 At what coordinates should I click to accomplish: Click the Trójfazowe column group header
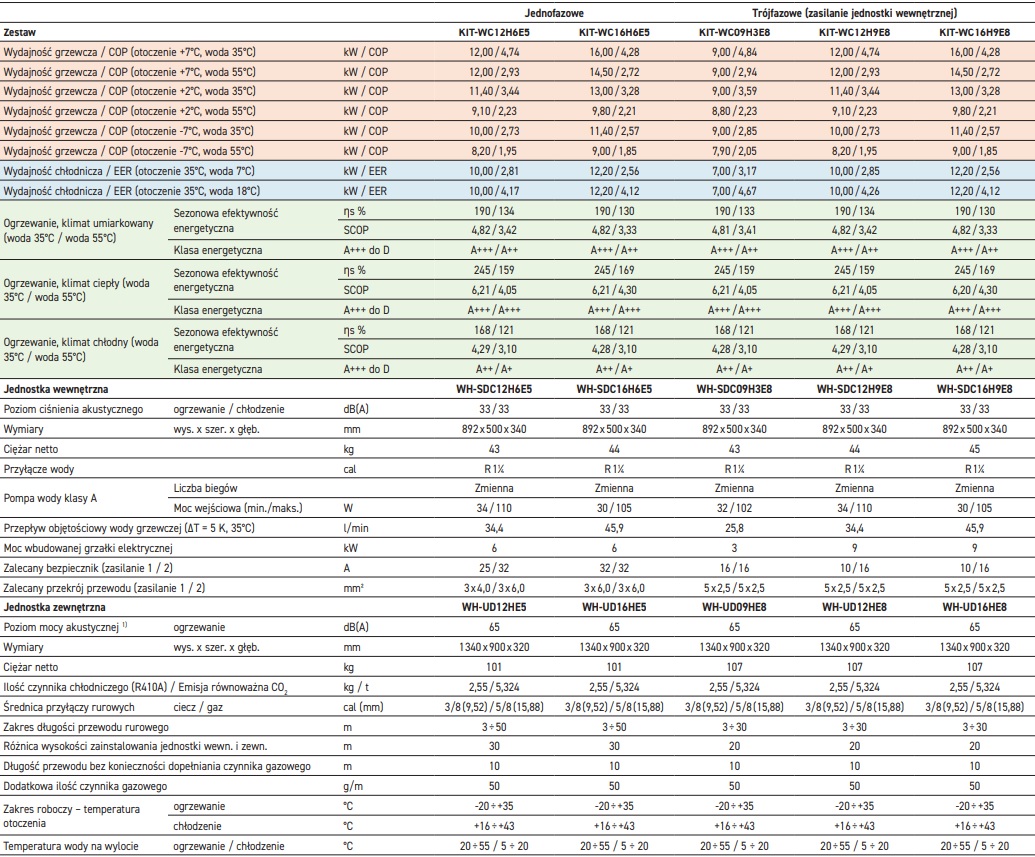(x=854, y=12)
